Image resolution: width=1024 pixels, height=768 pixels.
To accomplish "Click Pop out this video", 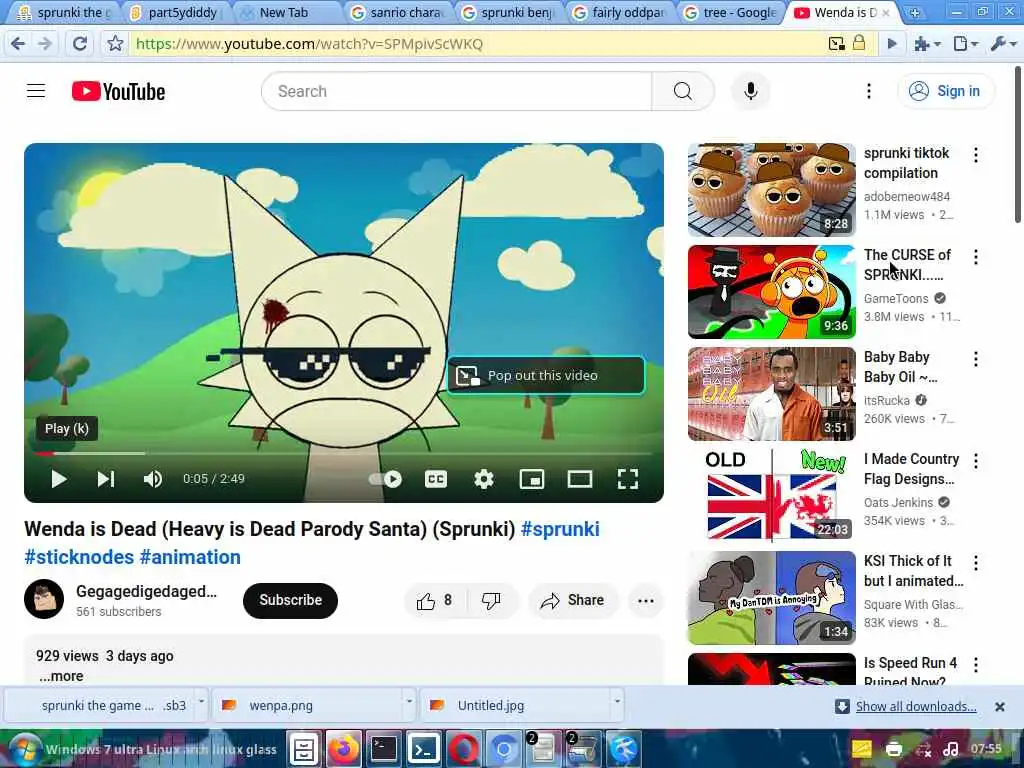I will [x=546, y=376].
